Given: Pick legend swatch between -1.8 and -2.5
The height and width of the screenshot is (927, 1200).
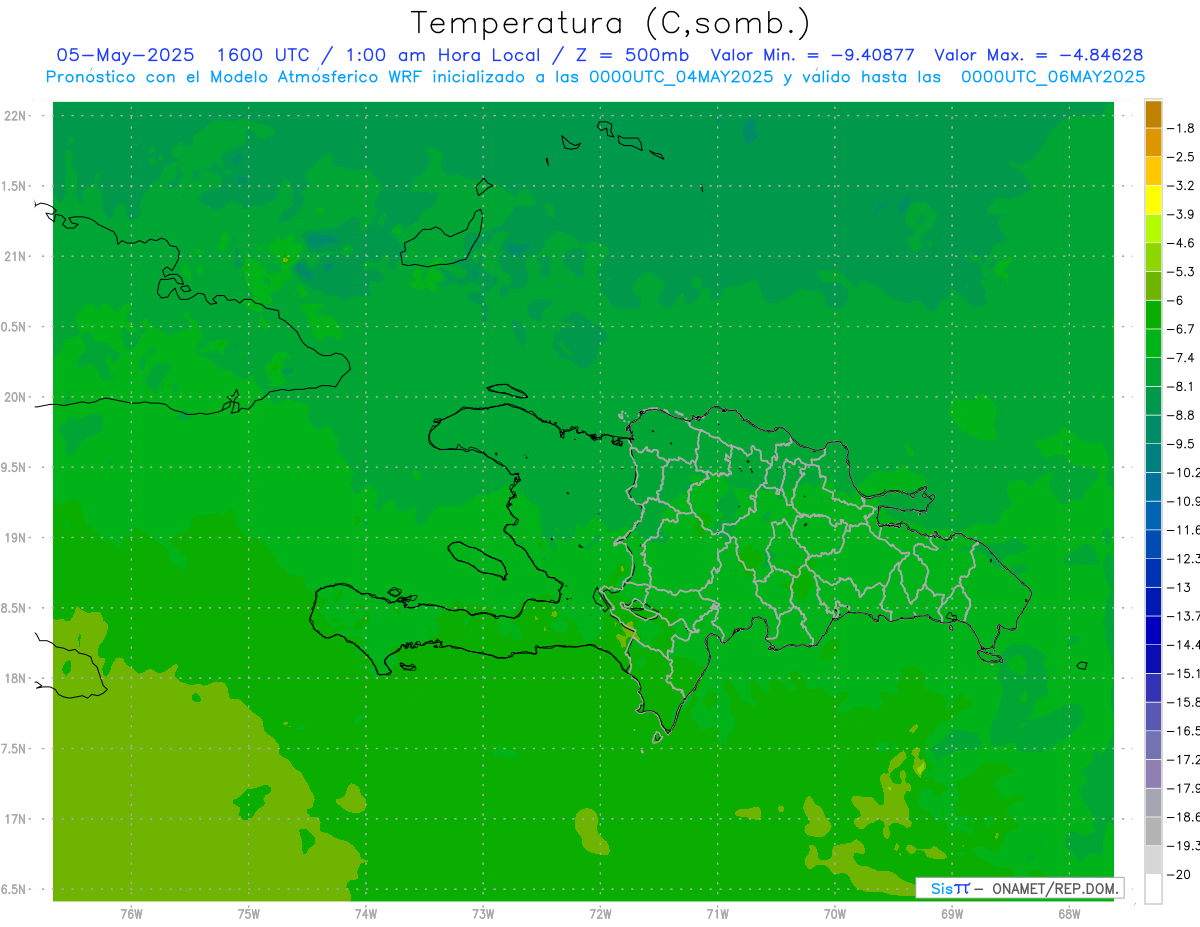Looking at the screenshot, I should point(1153,143).
